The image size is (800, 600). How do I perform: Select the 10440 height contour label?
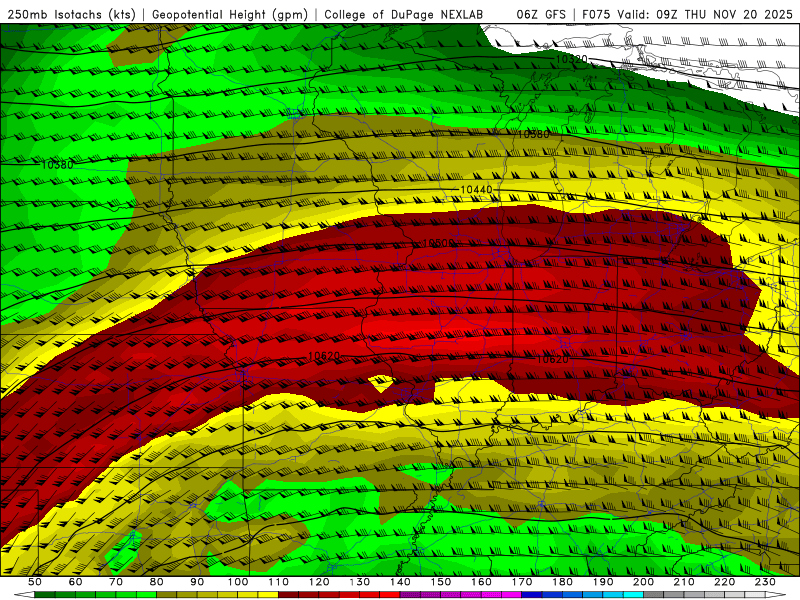point(476,189)
